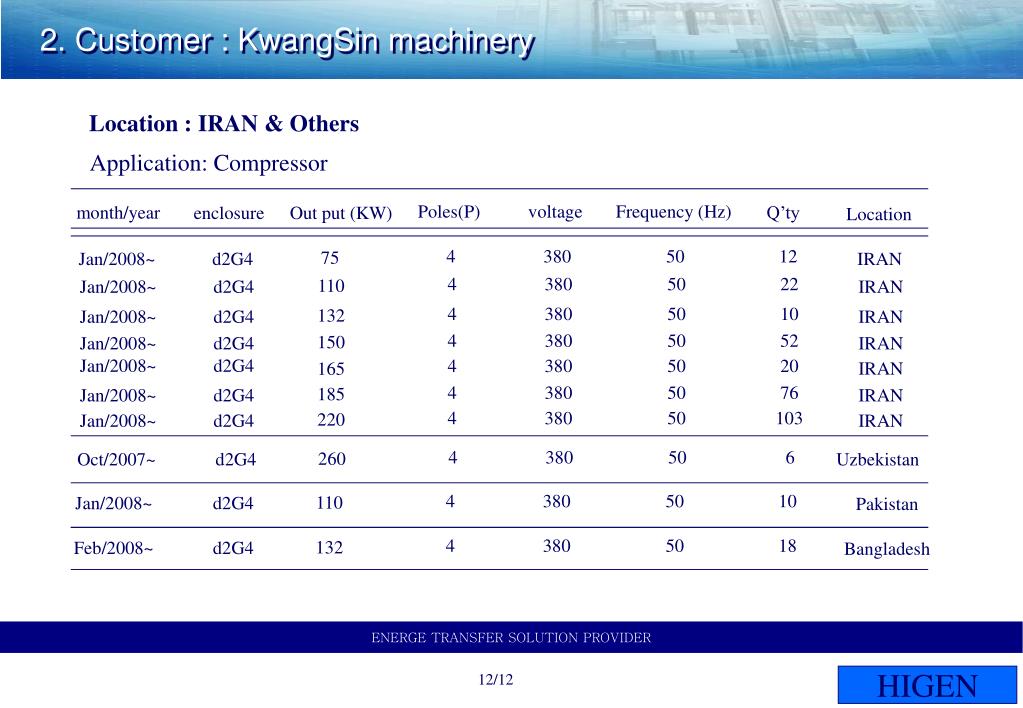Select output '132' in the Bangladesh row
Image resolution: width=1023 pixels, height=708 pixels.
click(329, 547)
